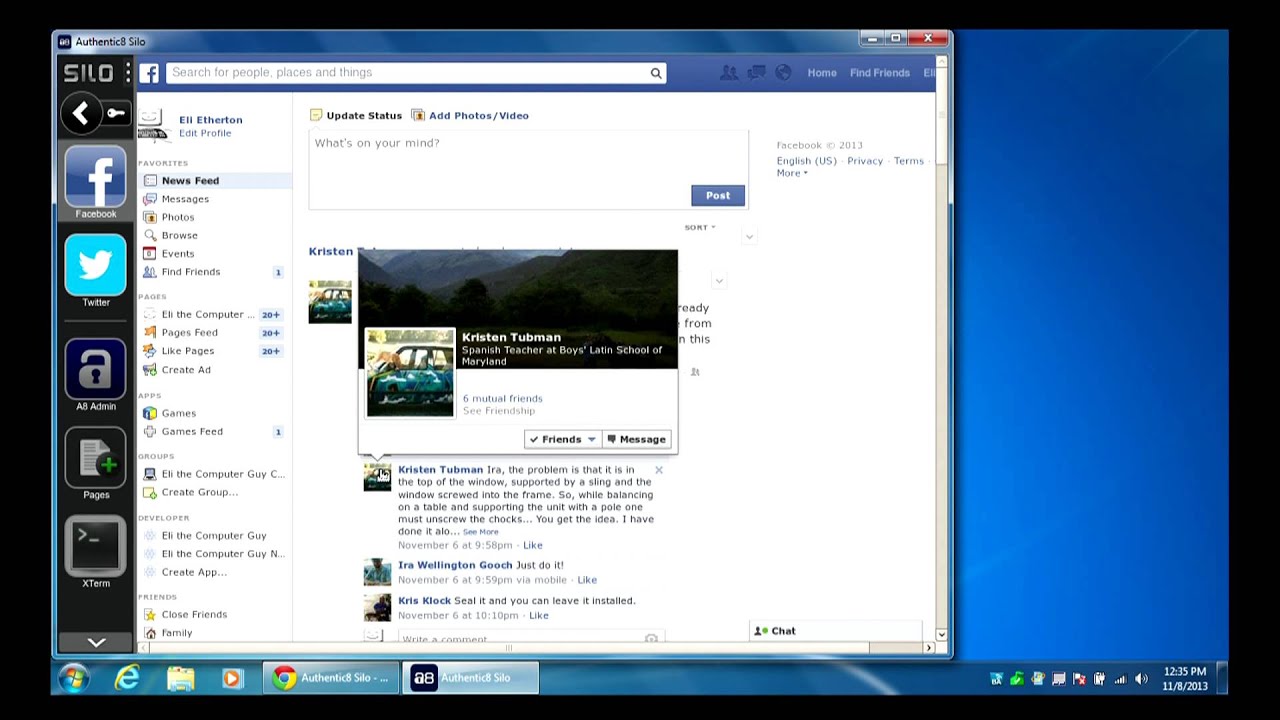This screenshot has height=720, width=1280.
Task: Open the Pages app in Silo sidebar
Action: pyautogui.click(x=96, y=464)
